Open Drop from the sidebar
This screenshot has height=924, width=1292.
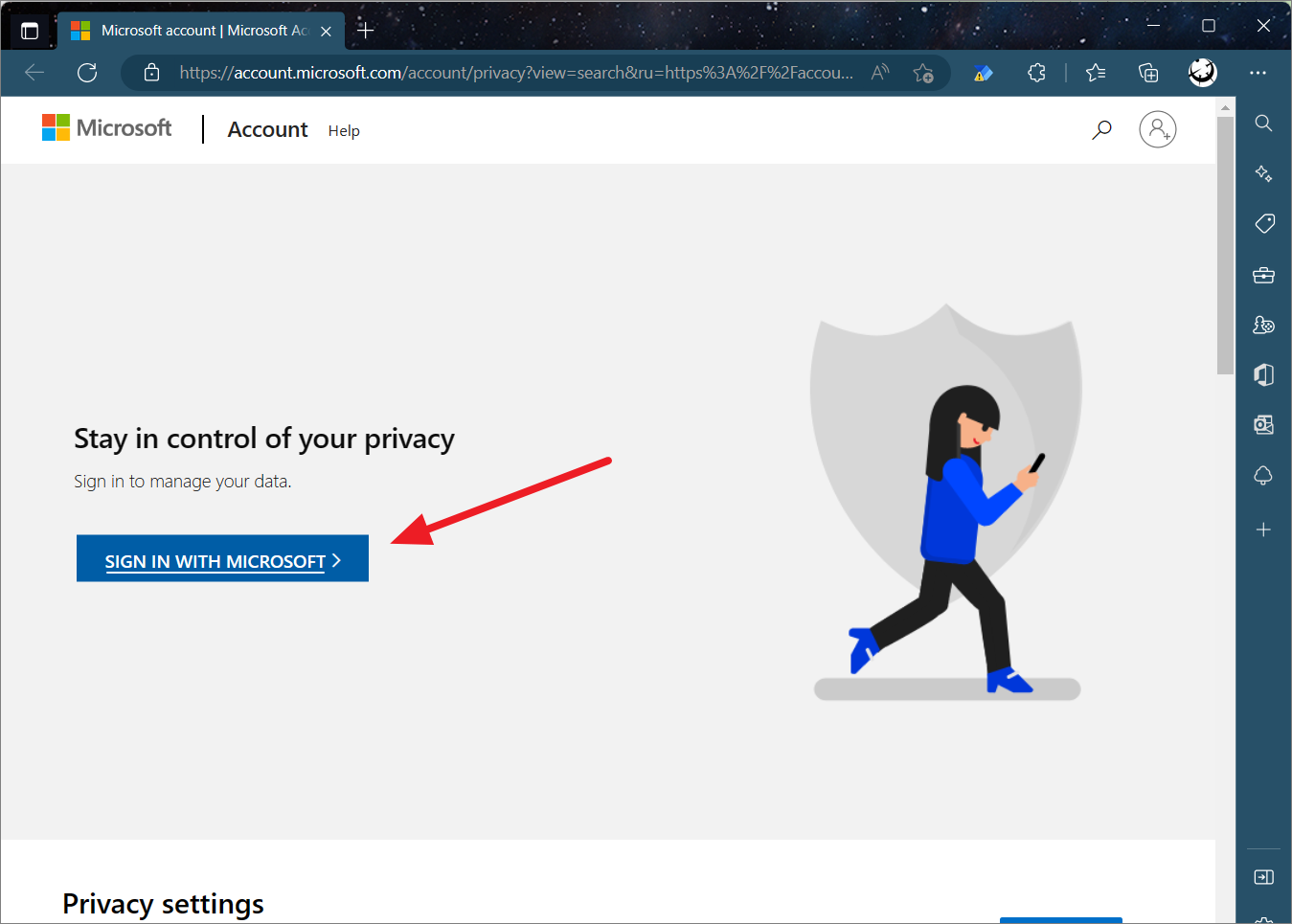tap(1263, 475)
